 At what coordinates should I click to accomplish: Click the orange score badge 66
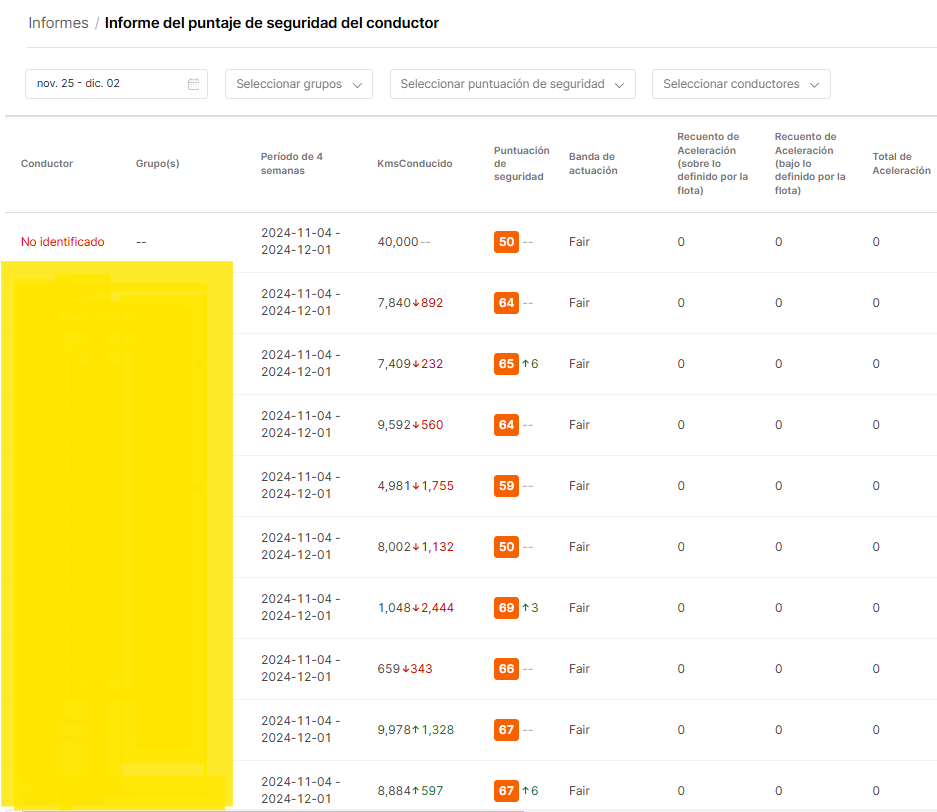(506, 669)
